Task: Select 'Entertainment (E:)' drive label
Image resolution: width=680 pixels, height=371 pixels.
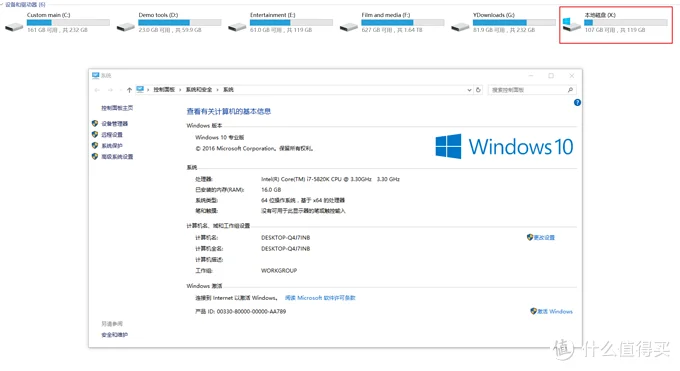Action: pyautogui.click(x=272, y=15)
